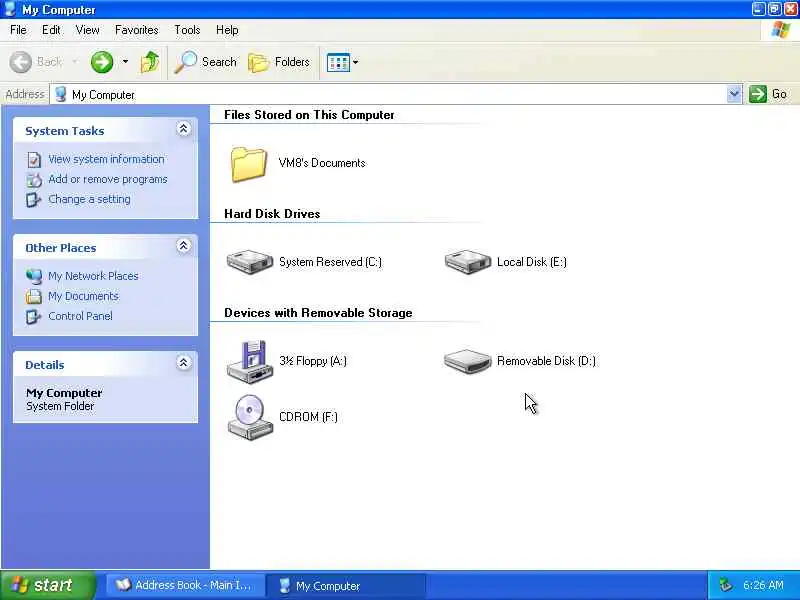The width and height of the screenshot is (800, 600).
Task: Click My Computer taskbar button
Action: pos(346,585)
